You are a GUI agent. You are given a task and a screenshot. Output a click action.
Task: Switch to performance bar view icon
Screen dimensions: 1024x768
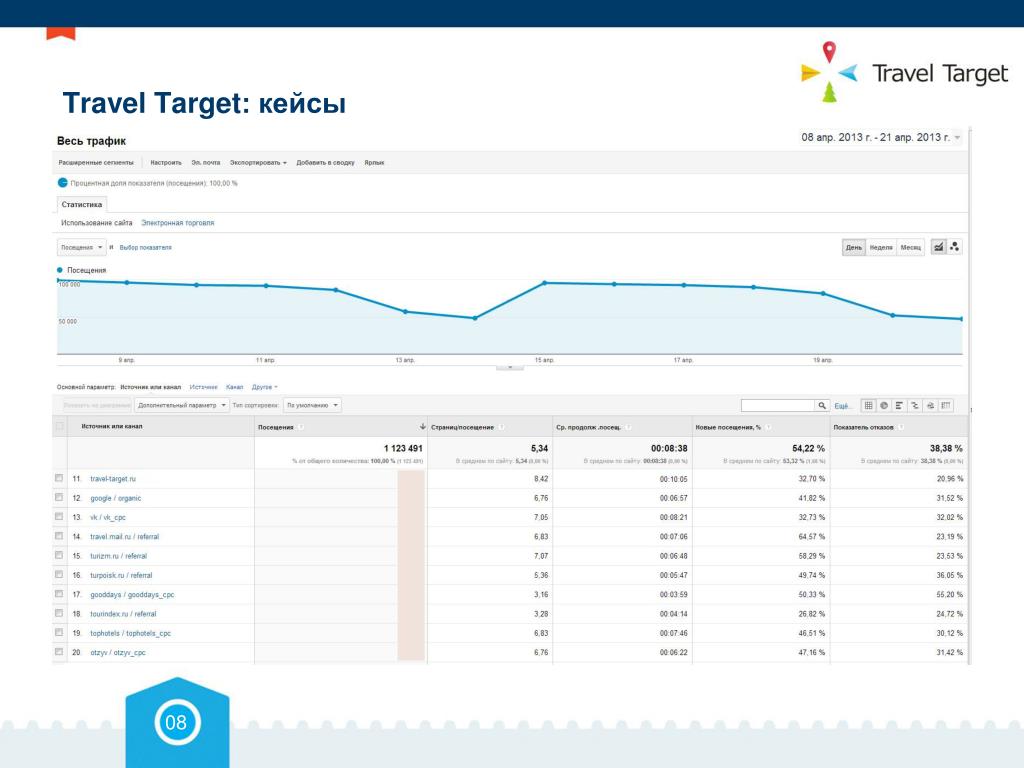tap(899, 406)
